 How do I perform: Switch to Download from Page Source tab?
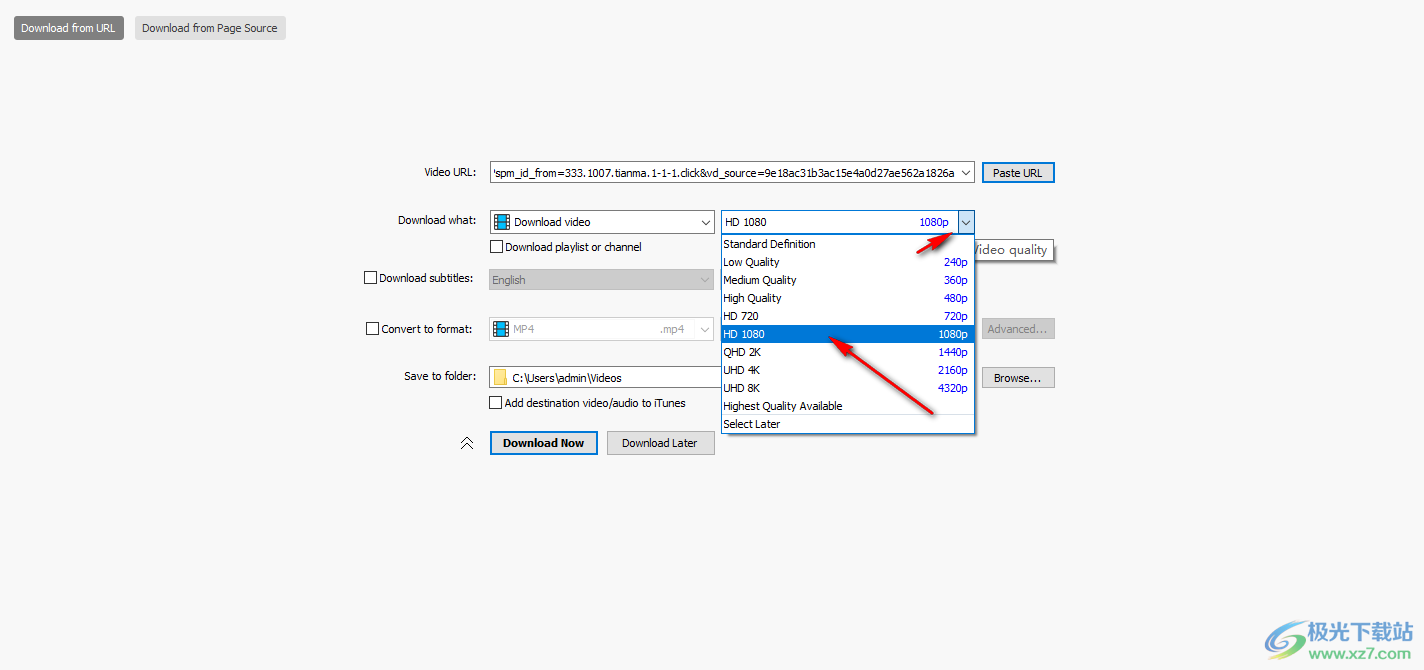click(210, 28)
